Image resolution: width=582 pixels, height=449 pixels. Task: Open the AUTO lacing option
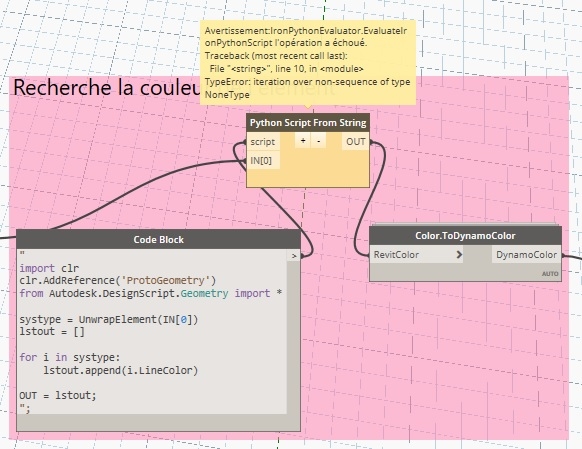coord(550,274)
